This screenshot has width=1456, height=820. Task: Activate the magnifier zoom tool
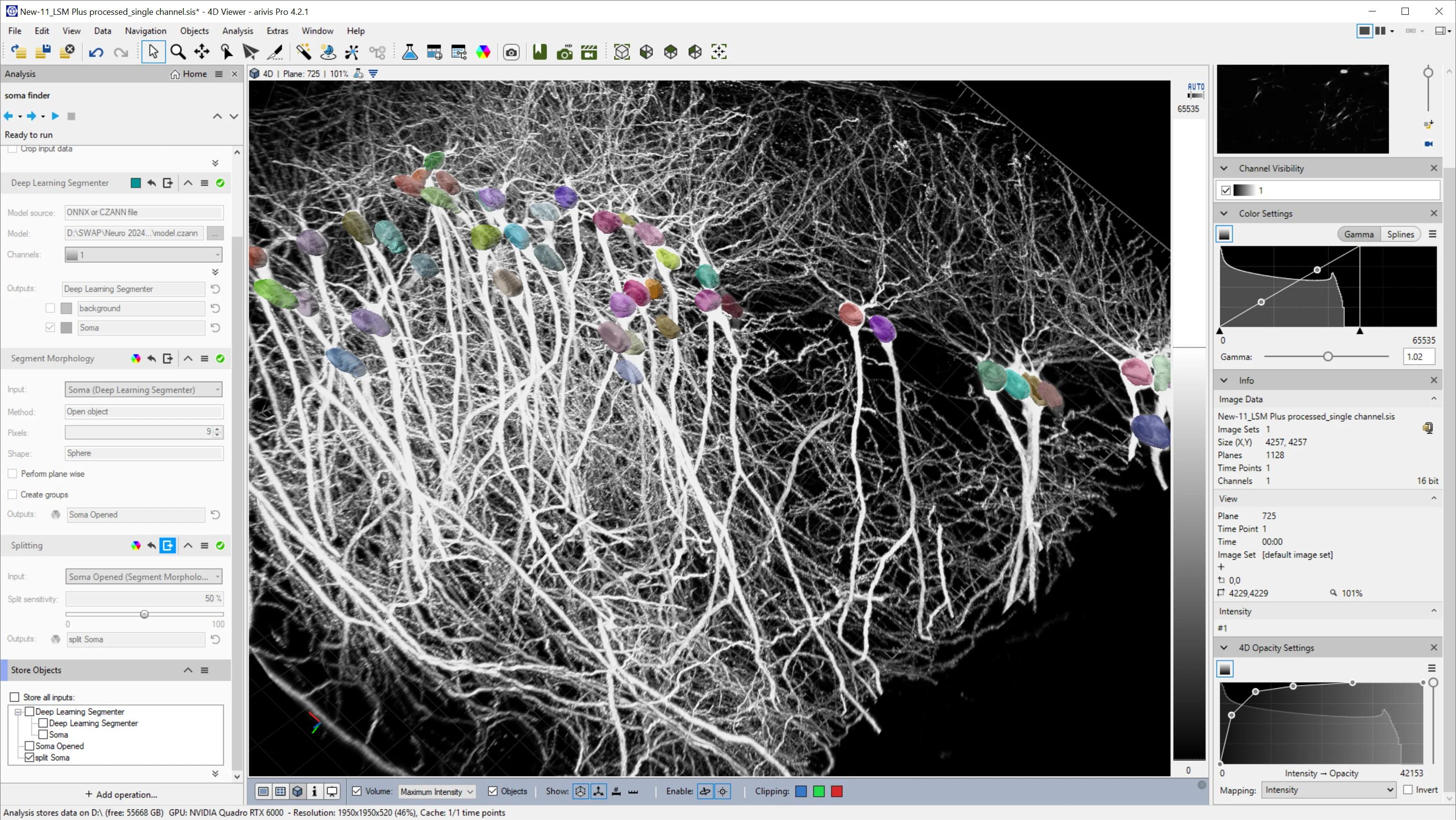point(178,52)
